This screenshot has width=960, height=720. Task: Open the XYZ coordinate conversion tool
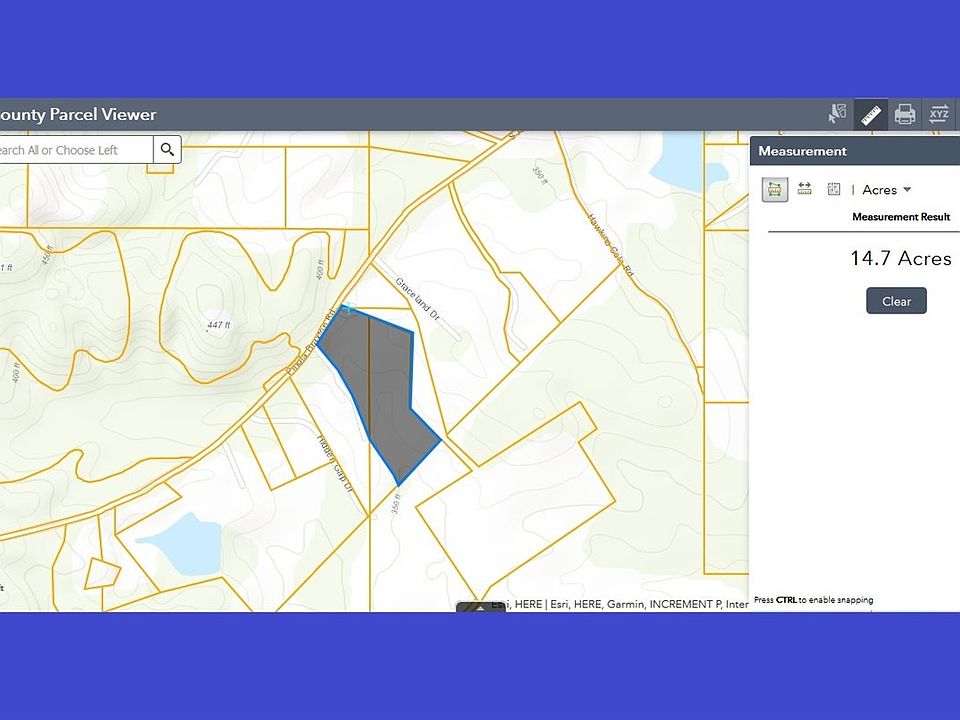[939, 114]
